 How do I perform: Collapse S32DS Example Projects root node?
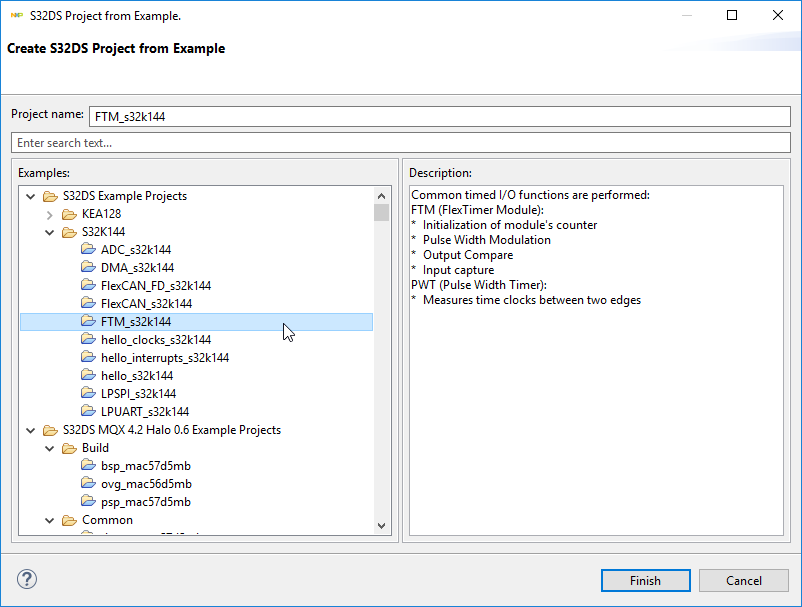[31, 196]
